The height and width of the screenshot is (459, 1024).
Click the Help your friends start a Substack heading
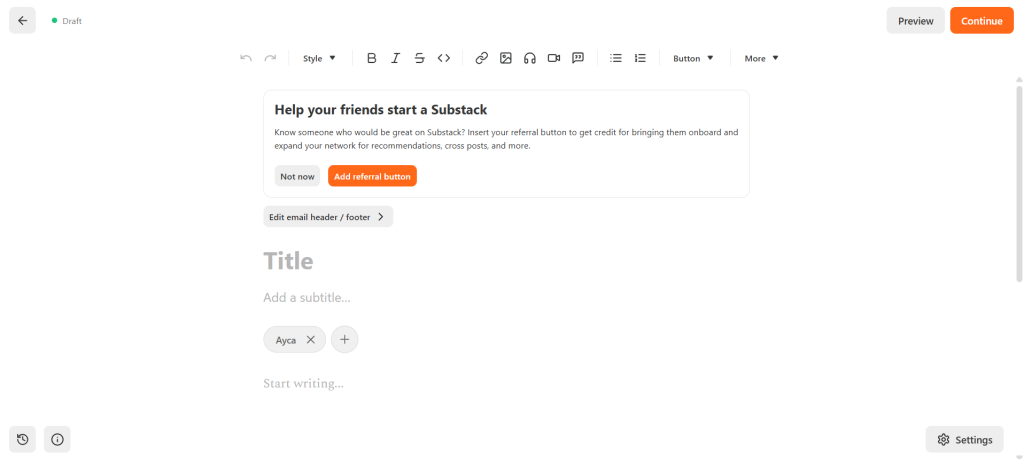(x=381, y=110)
